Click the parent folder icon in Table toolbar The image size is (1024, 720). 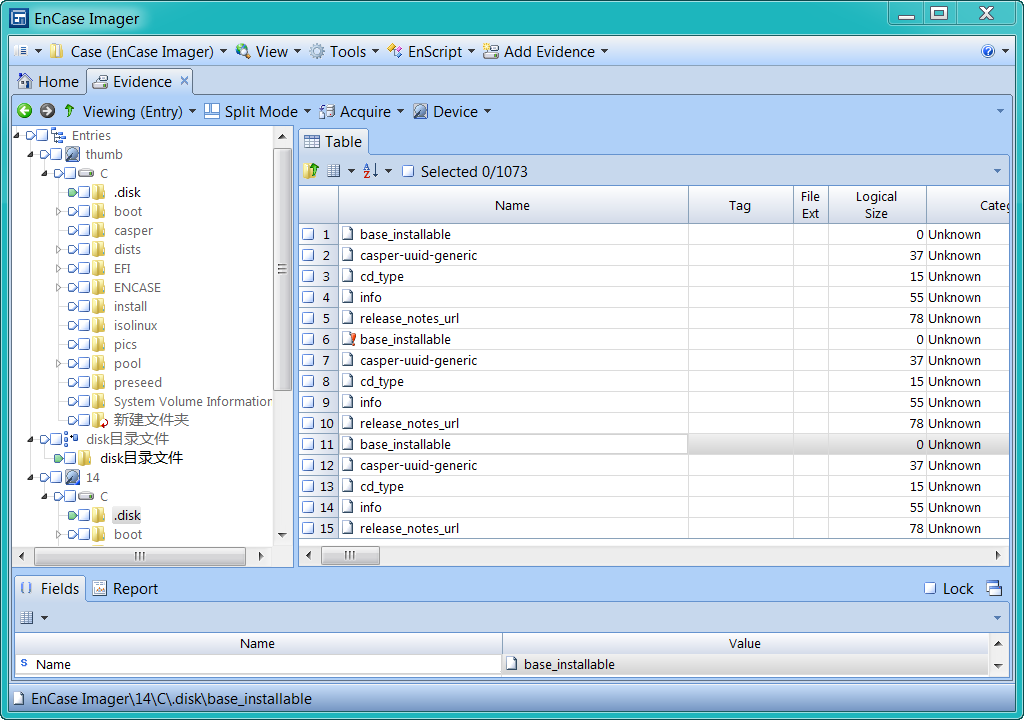click(311, 171)
